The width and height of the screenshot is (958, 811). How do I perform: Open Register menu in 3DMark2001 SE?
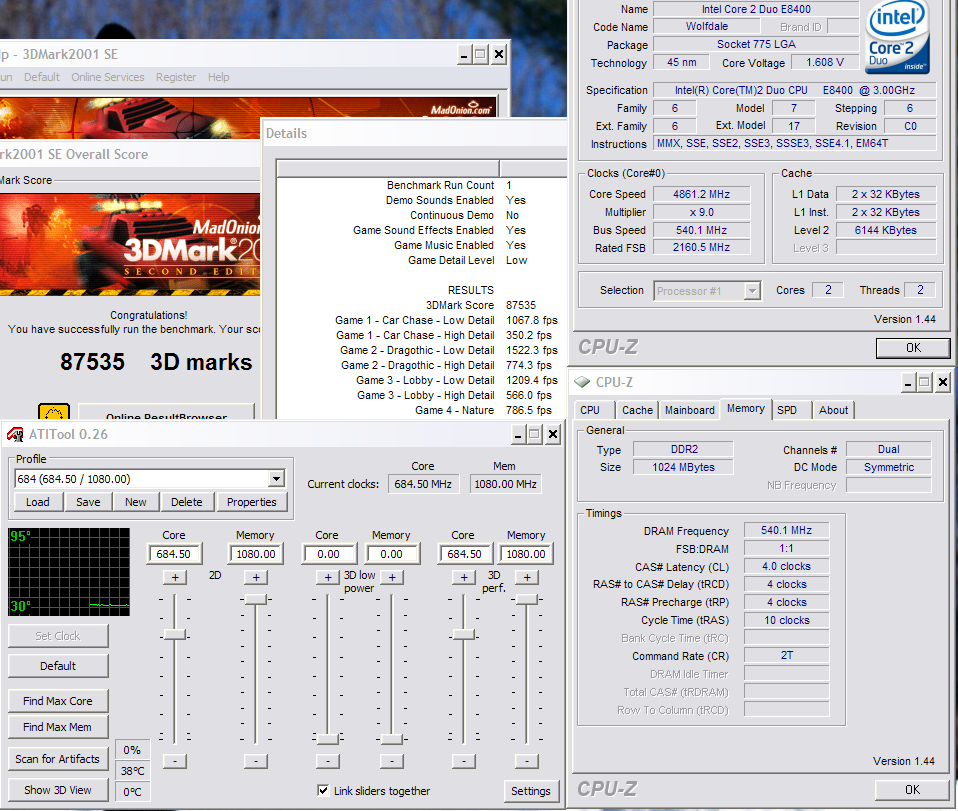[176, 77]
